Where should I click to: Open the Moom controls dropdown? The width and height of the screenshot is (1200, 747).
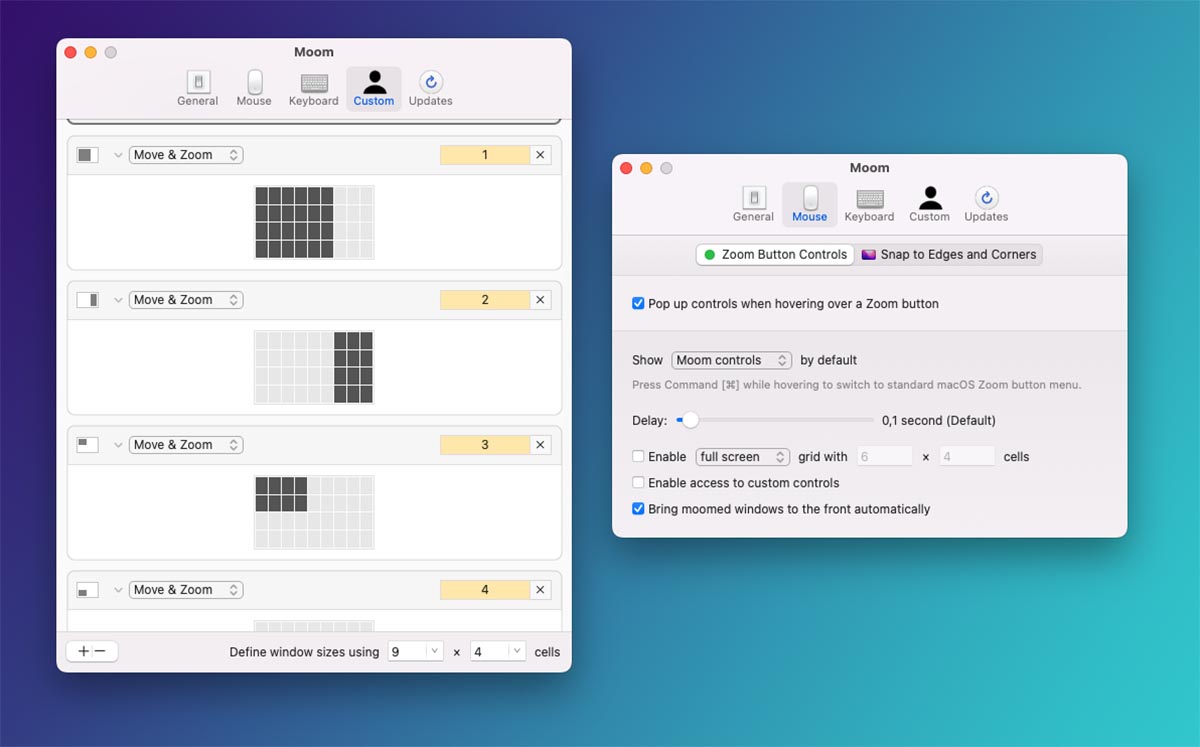[731, 360]
